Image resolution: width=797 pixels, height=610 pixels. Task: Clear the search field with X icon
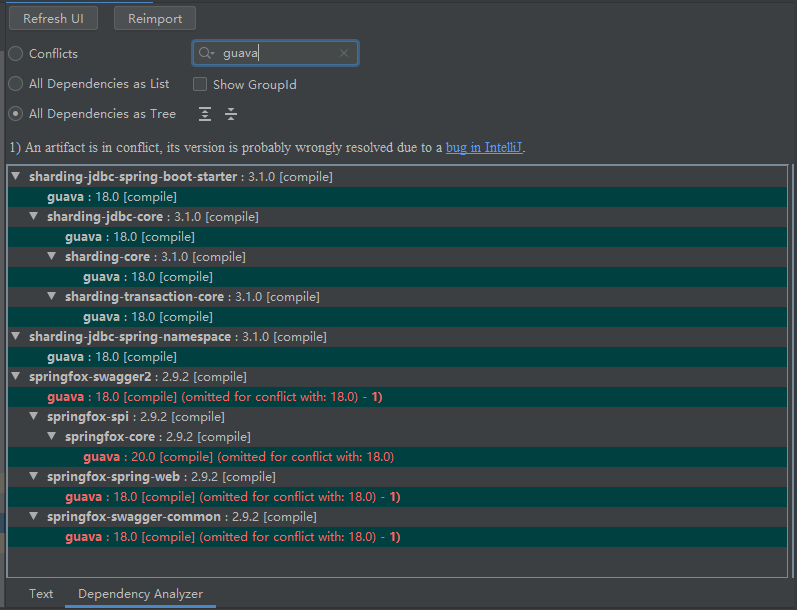tap(344, 53)
